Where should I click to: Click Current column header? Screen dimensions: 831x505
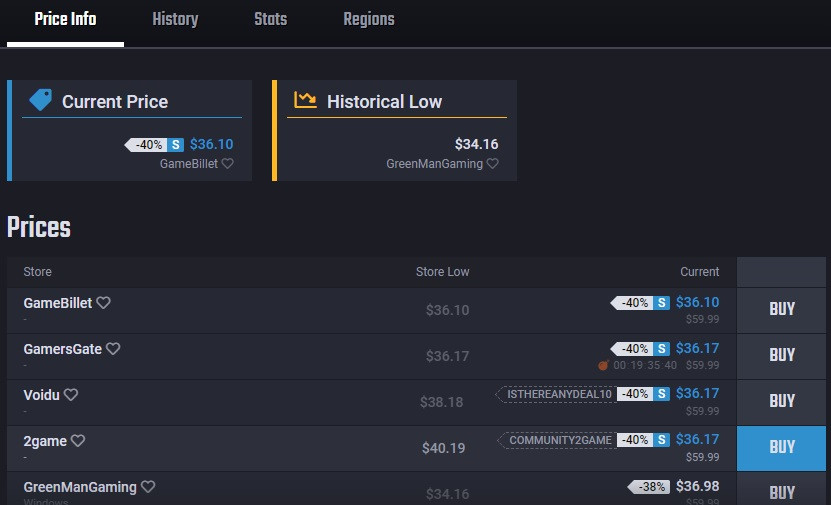click(x=700, y=272)
